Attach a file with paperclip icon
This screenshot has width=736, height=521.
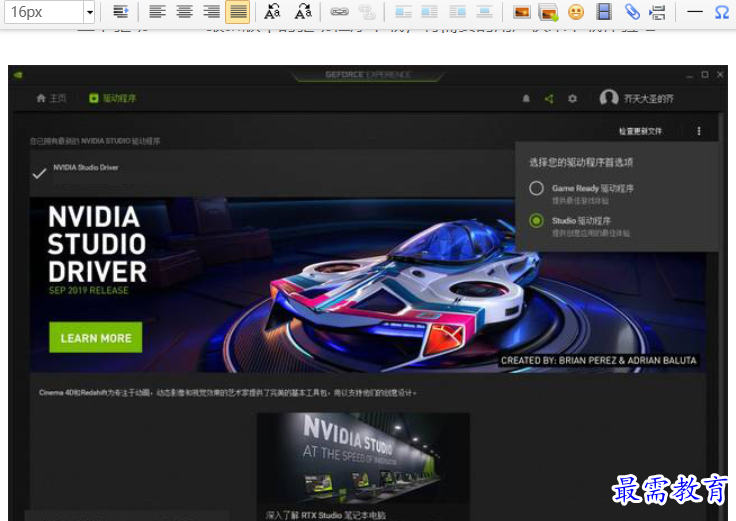[632, 12]
